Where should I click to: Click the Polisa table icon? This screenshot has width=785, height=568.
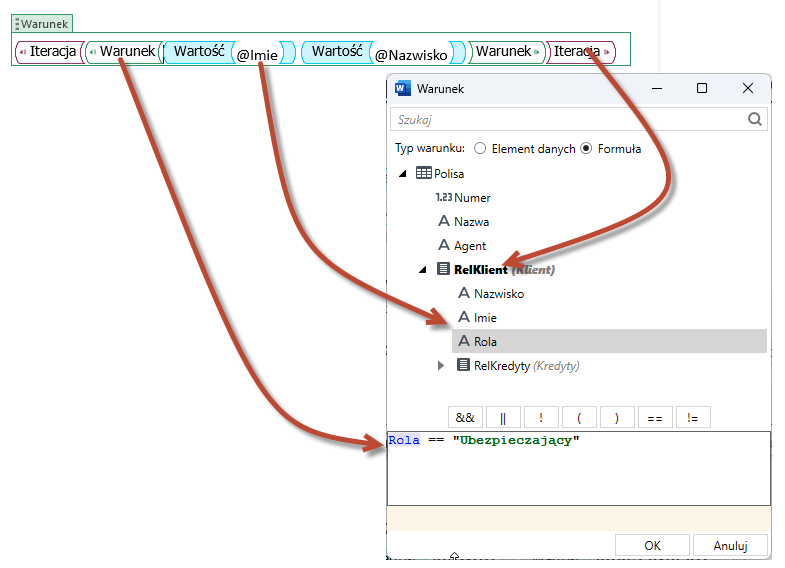[x=424, y=173]
